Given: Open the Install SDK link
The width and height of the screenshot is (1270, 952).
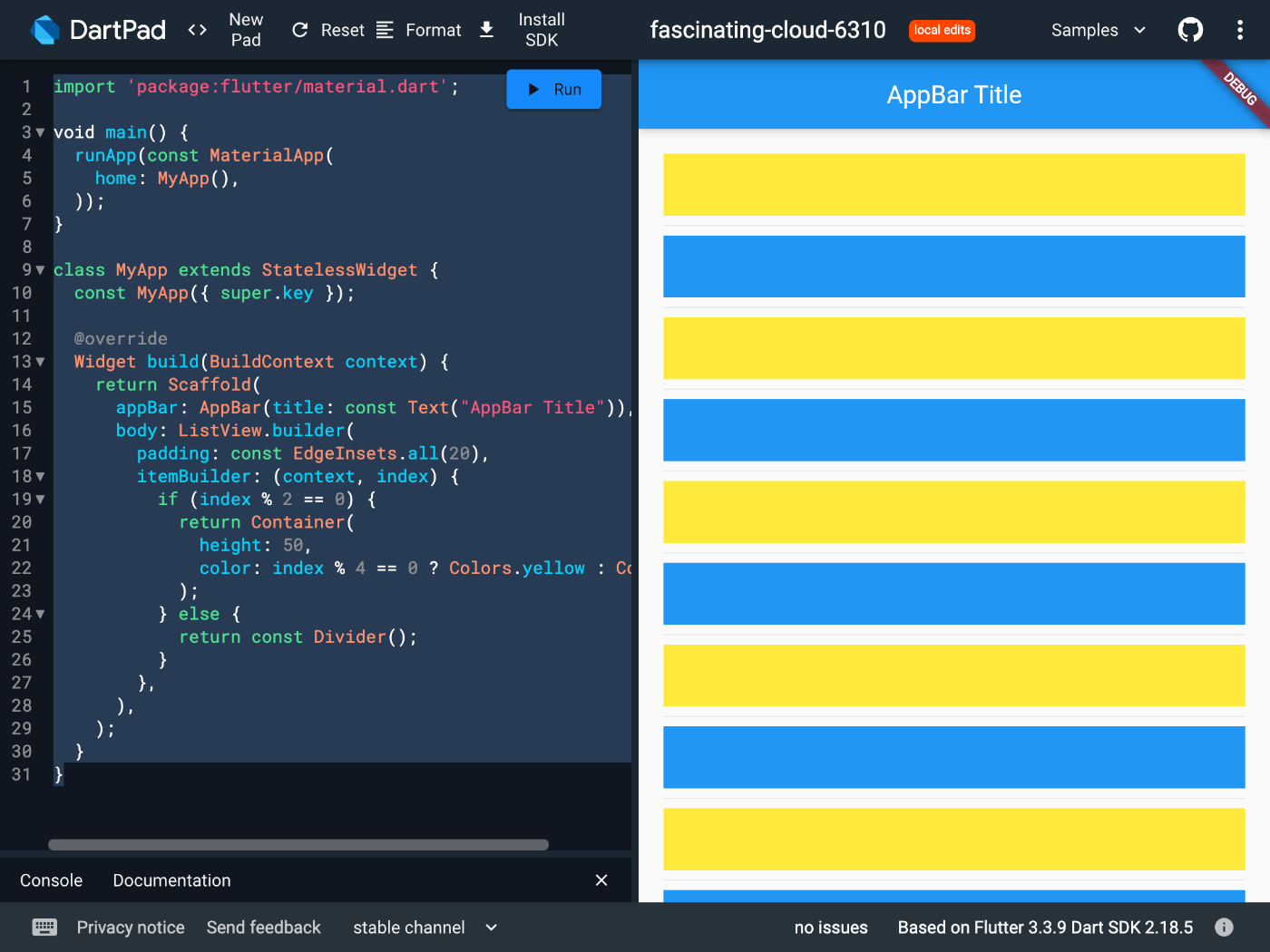Looking at the screenshot, I should coord(542,30).
